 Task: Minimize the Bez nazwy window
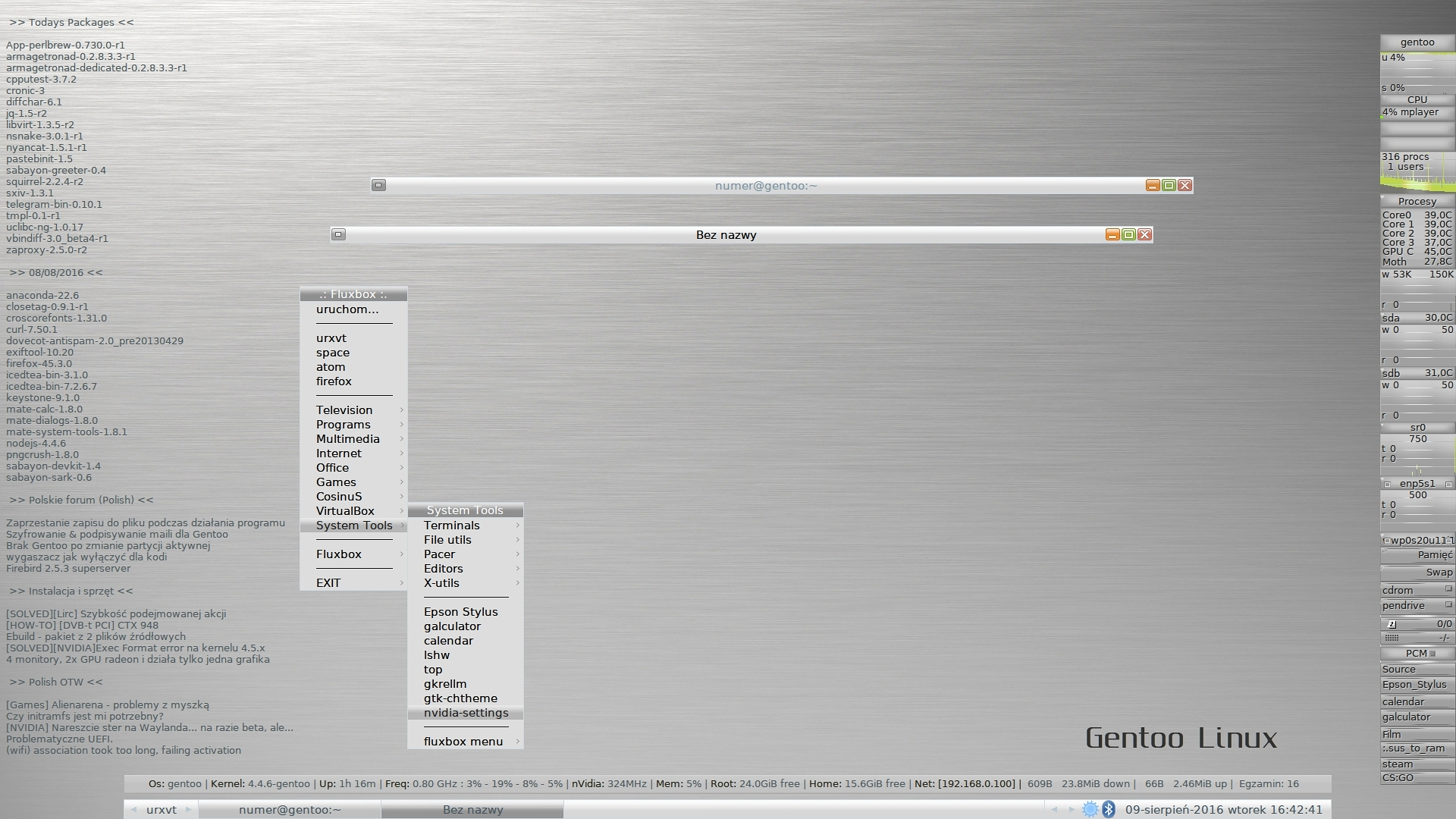[1112, 234]
